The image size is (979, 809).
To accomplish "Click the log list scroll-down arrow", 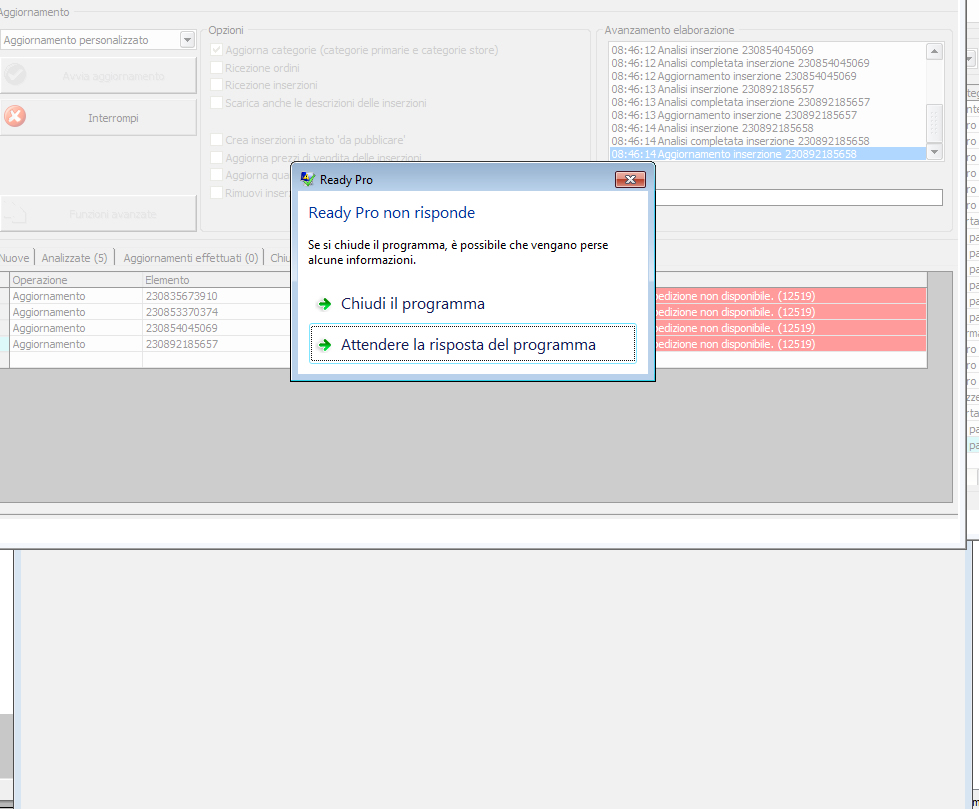I will click(934, 152).
